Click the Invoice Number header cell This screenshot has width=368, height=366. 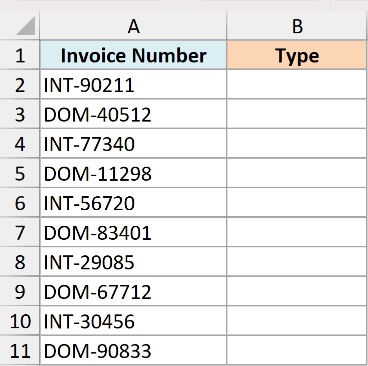133,55
